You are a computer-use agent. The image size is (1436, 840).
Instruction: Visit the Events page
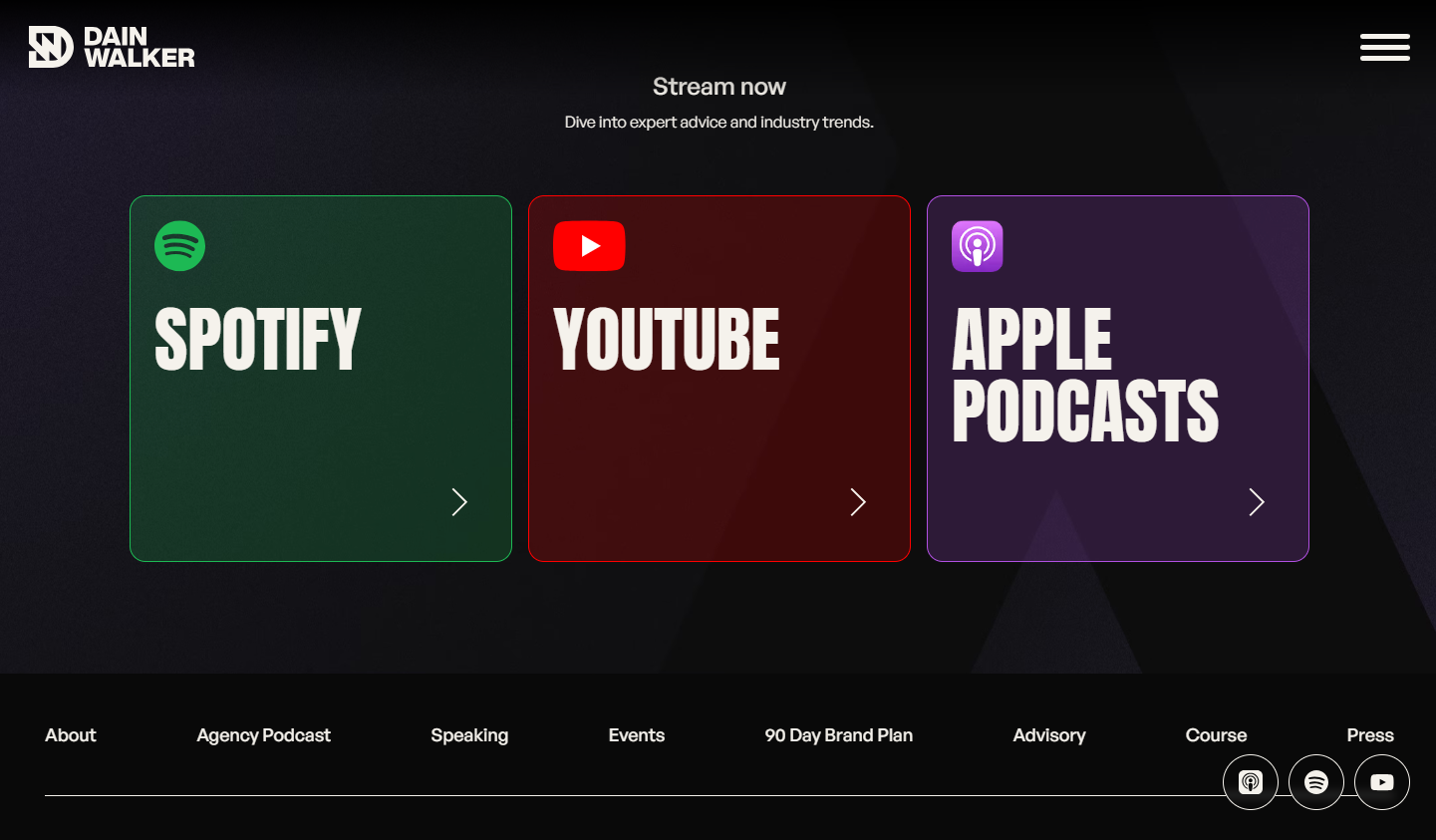637,735
